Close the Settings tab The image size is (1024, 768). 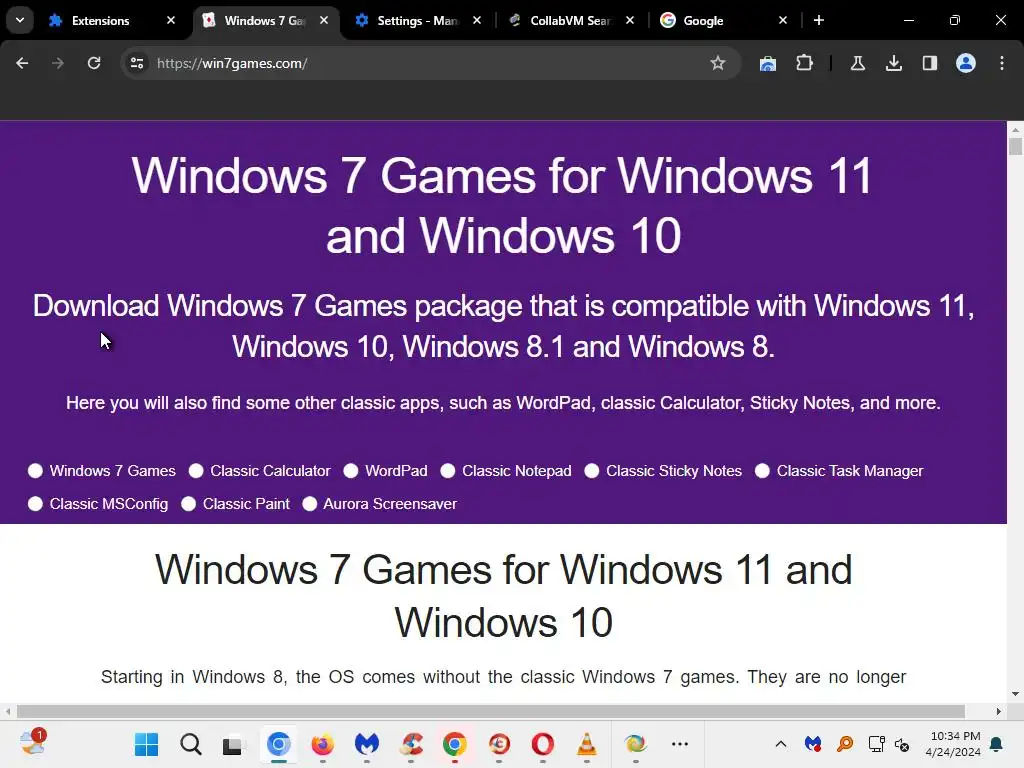(477, 20)
